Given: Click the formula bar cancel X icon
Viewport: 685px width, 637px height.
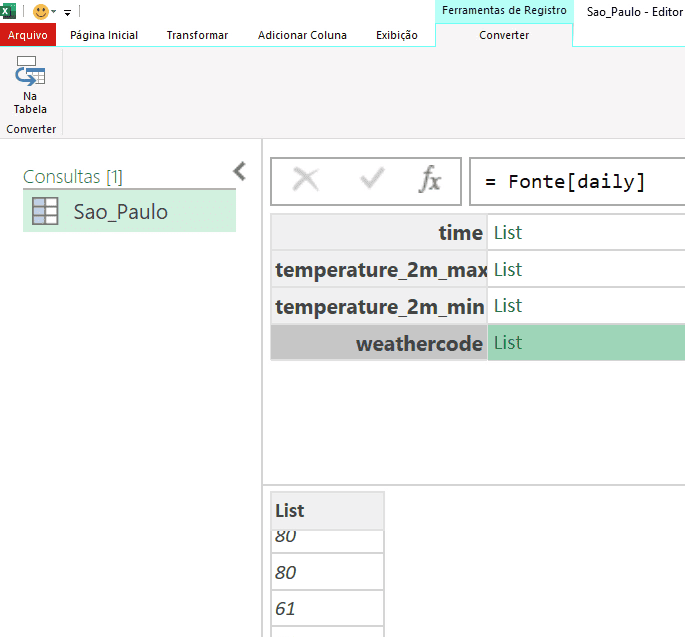Looking at the screenshot, I should pos(306,180).
